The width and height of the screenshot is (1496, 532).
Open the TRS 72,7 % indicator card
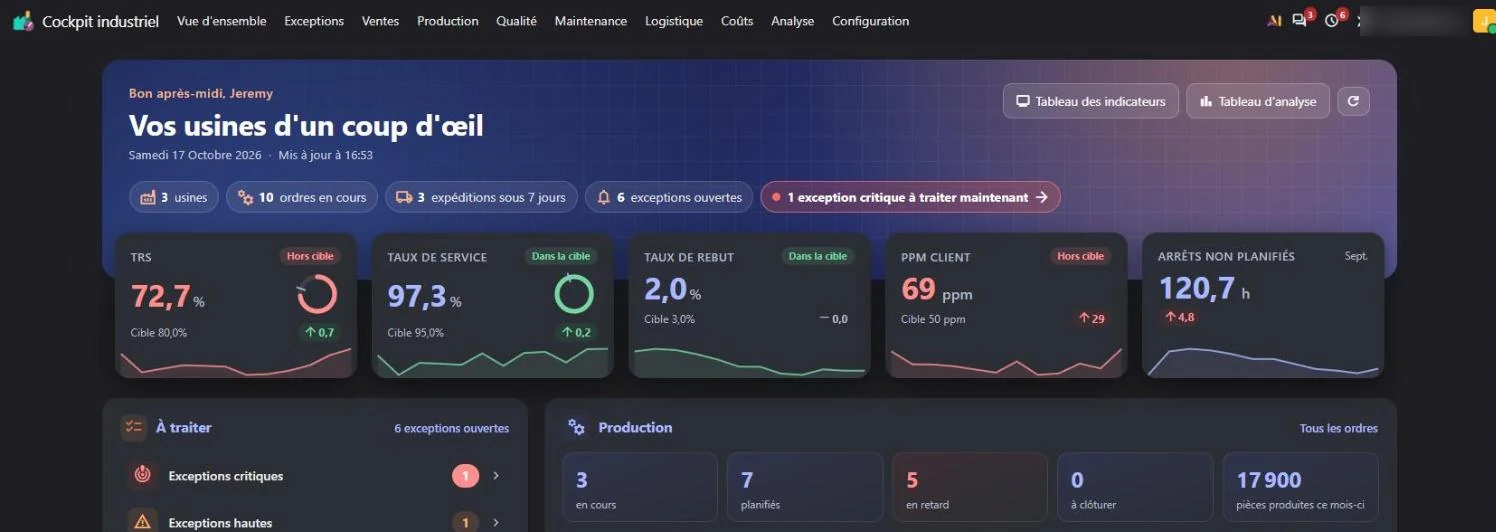(x=236, y=305)
